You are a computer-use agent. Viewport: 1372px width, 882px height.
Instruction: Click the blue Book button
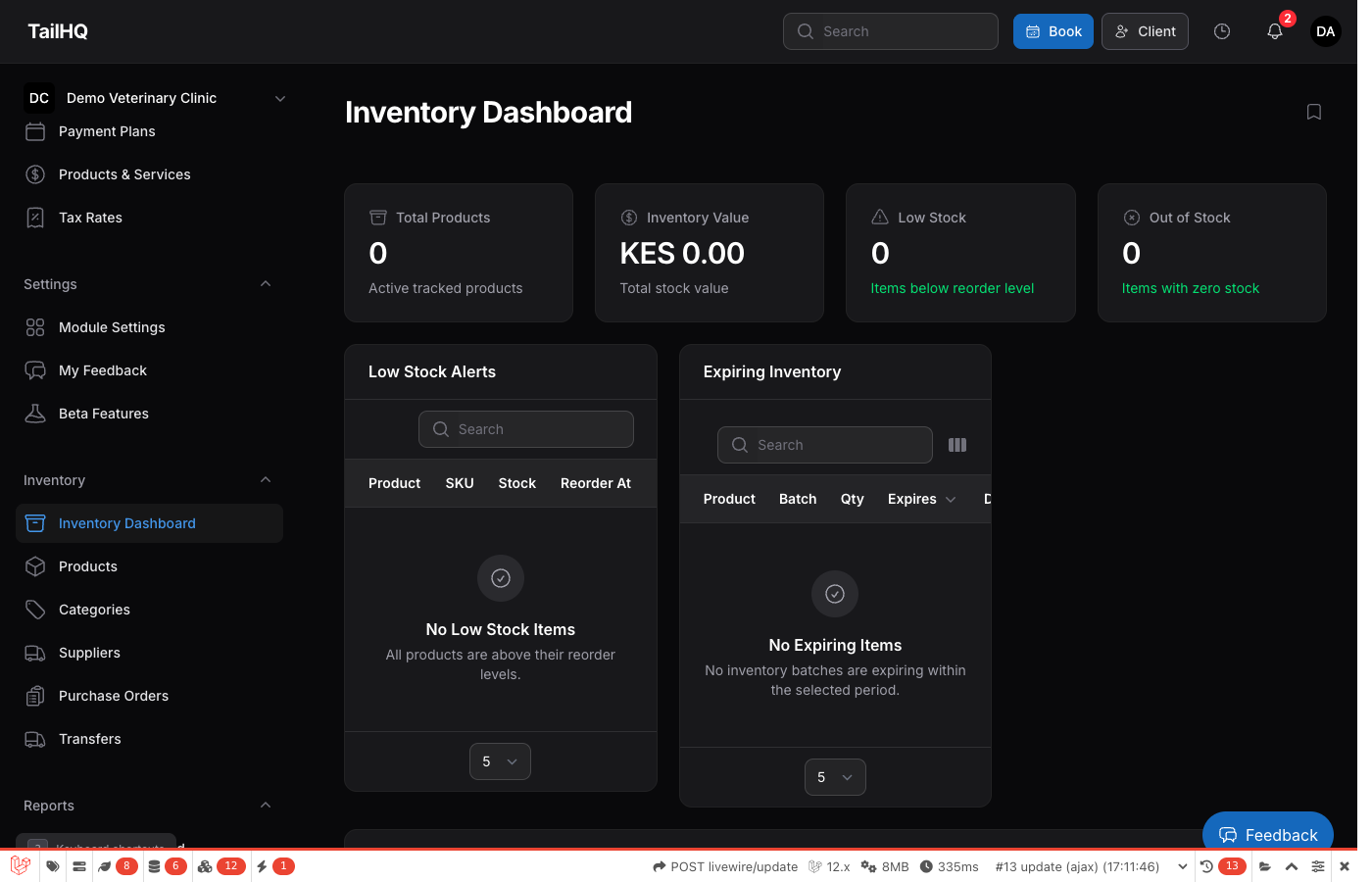1053,31
